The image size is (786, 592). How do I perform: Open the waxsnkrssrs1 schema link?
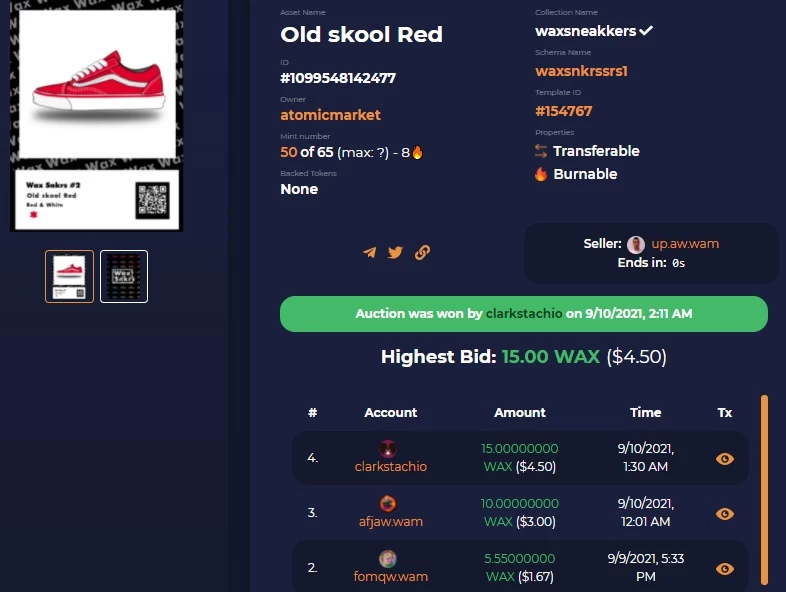[x=581, y=71]
